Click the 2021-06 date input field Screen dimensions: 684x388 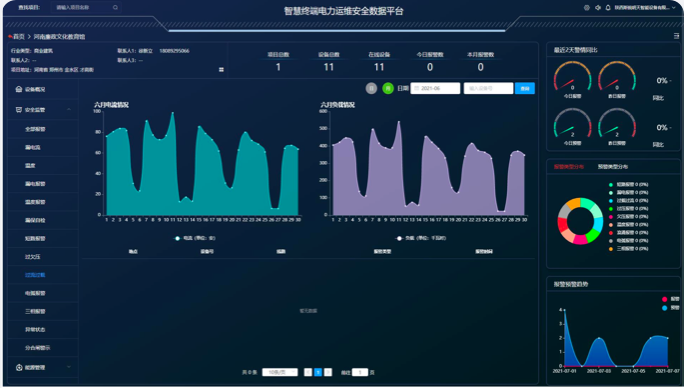click(435, 88)
